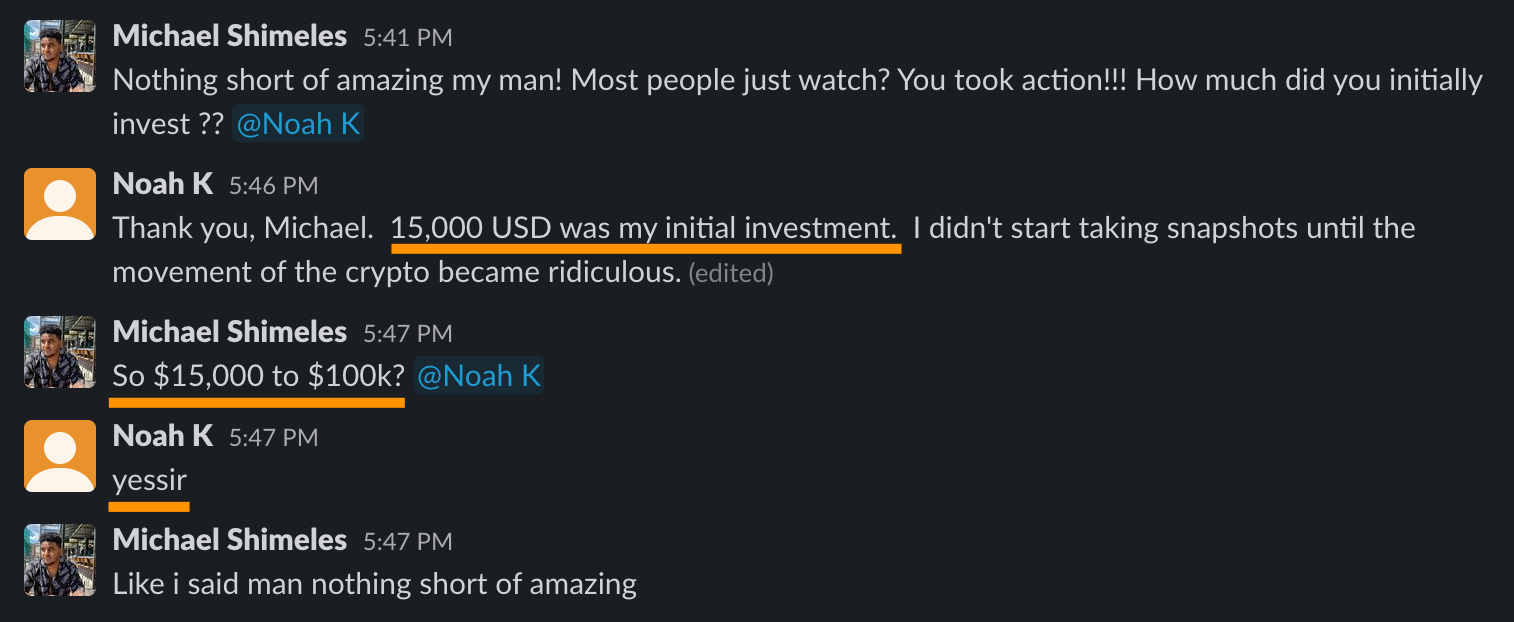Click Noah K's avatar on the 5:46 PM message

[59, 204]
